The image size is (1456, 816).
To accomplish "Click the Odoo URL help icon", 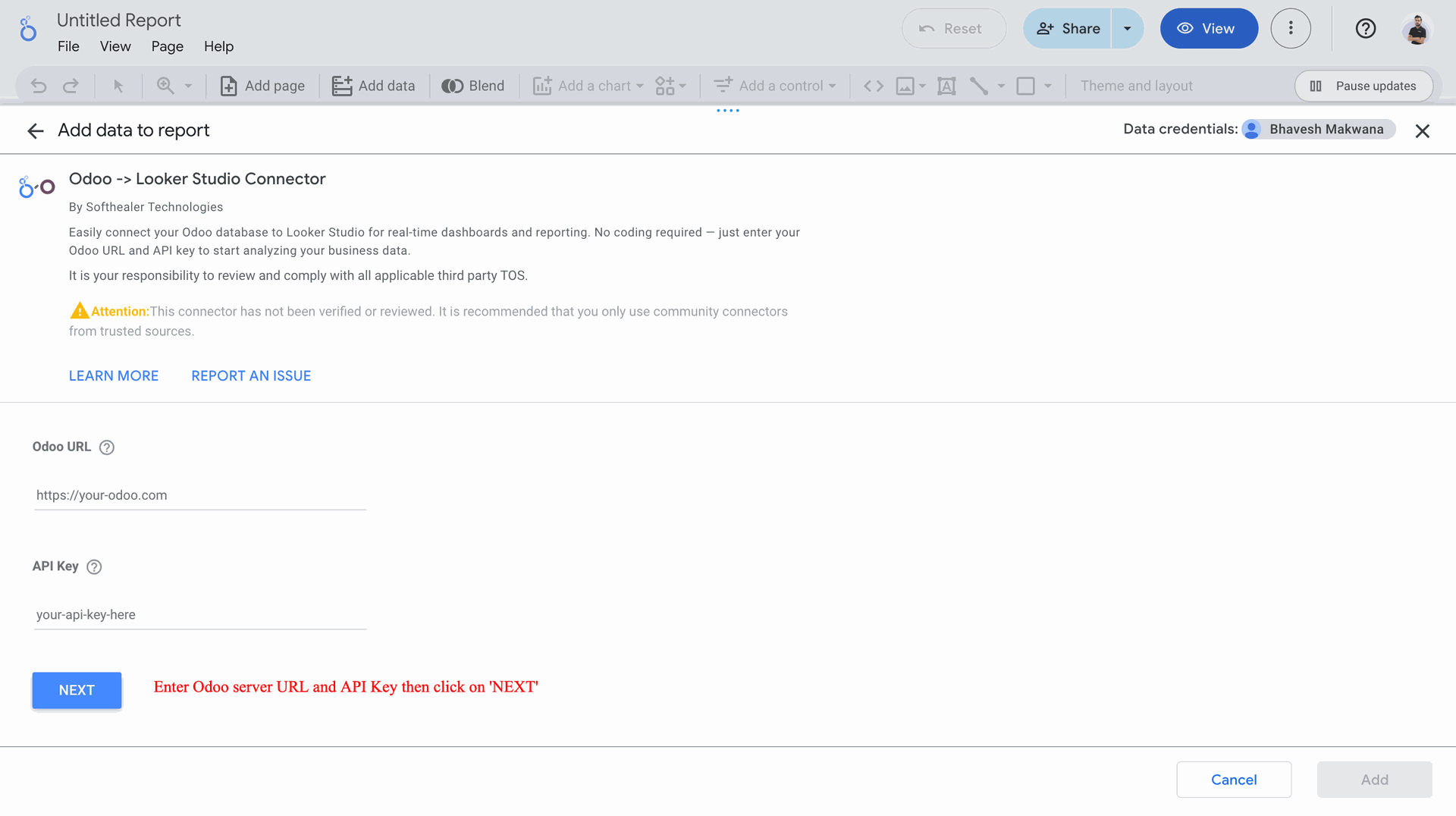I will pos(107,447).
